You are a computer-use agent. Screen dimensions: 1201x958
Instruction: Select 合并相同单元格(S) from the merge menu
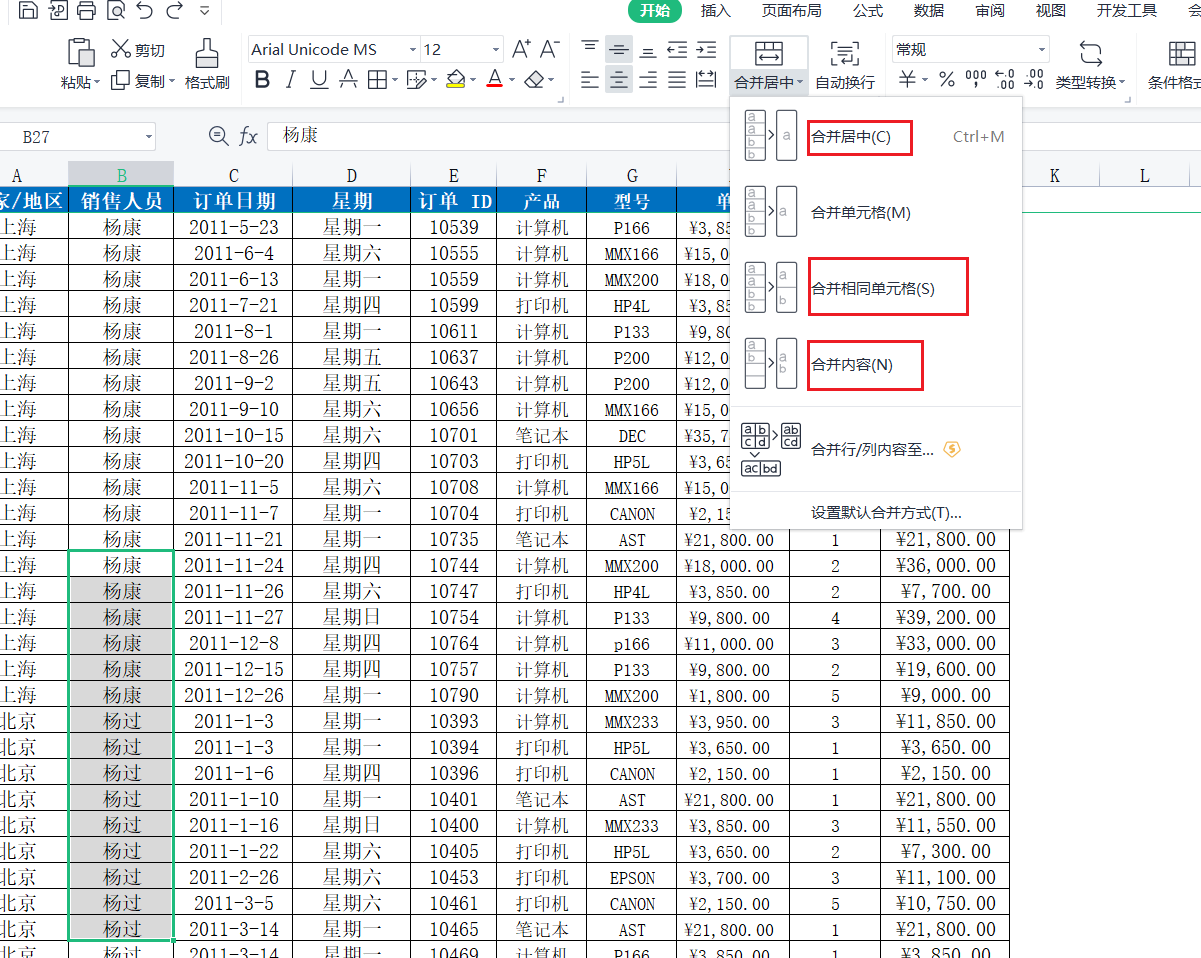pos(872,289)
